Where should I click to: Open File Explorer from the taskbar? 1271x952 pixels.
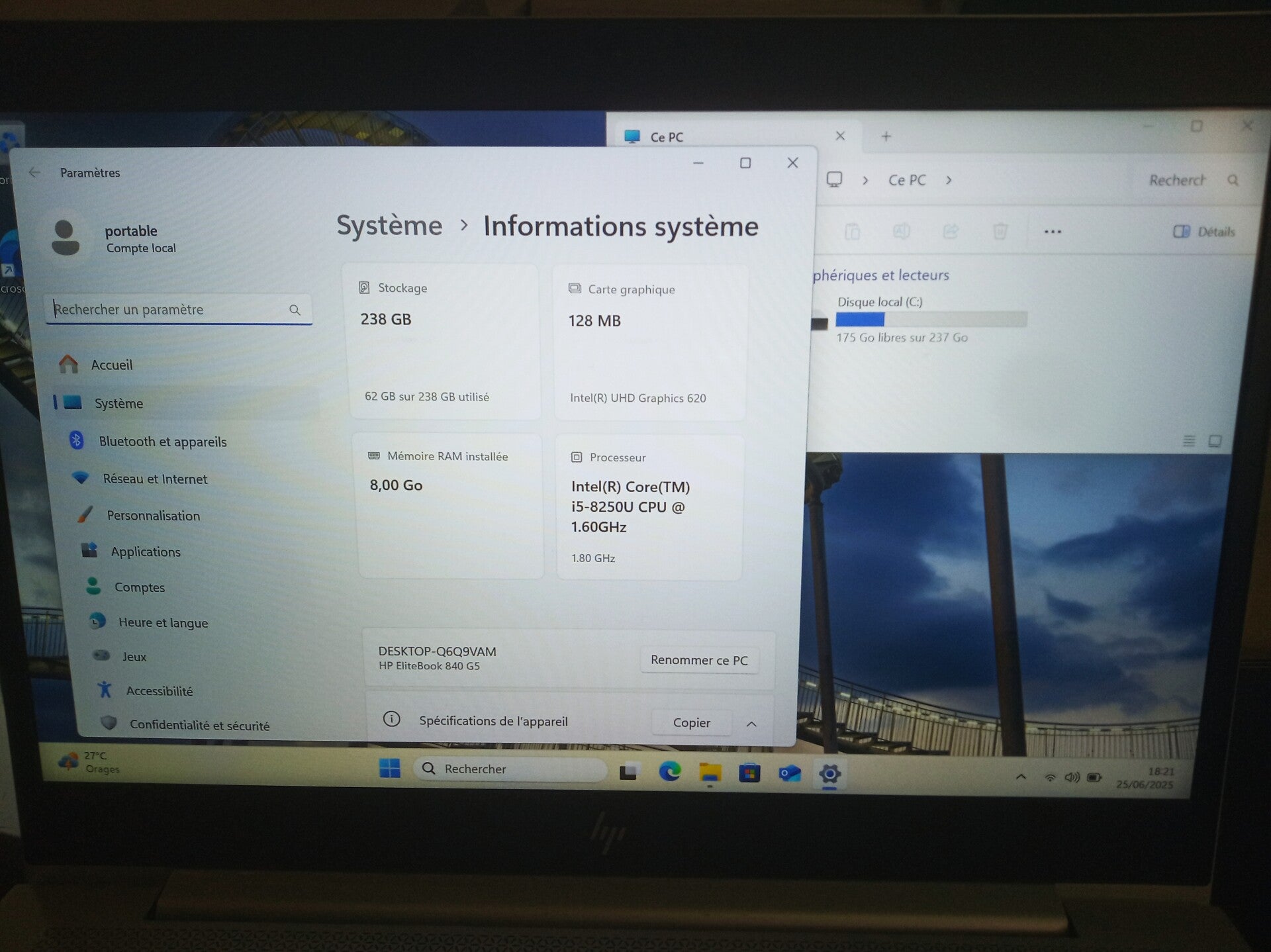pyautogui.click(x=710, y=772)
